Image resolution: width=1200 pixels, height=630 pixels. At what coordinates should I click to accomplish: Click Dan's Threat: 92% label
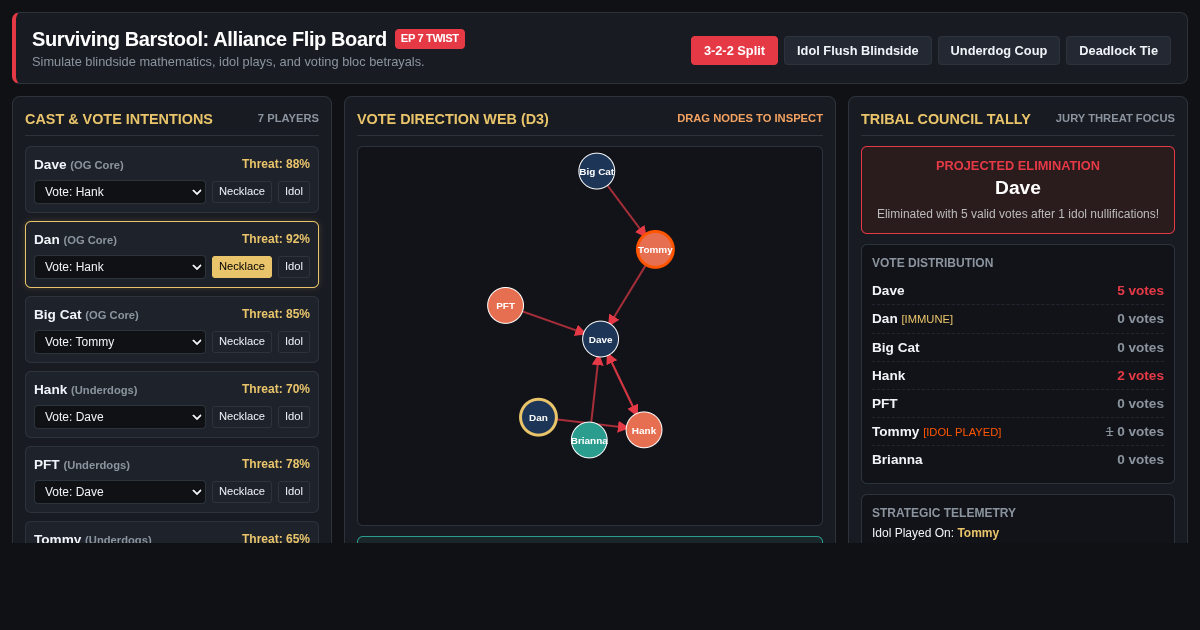coord(276,239)
